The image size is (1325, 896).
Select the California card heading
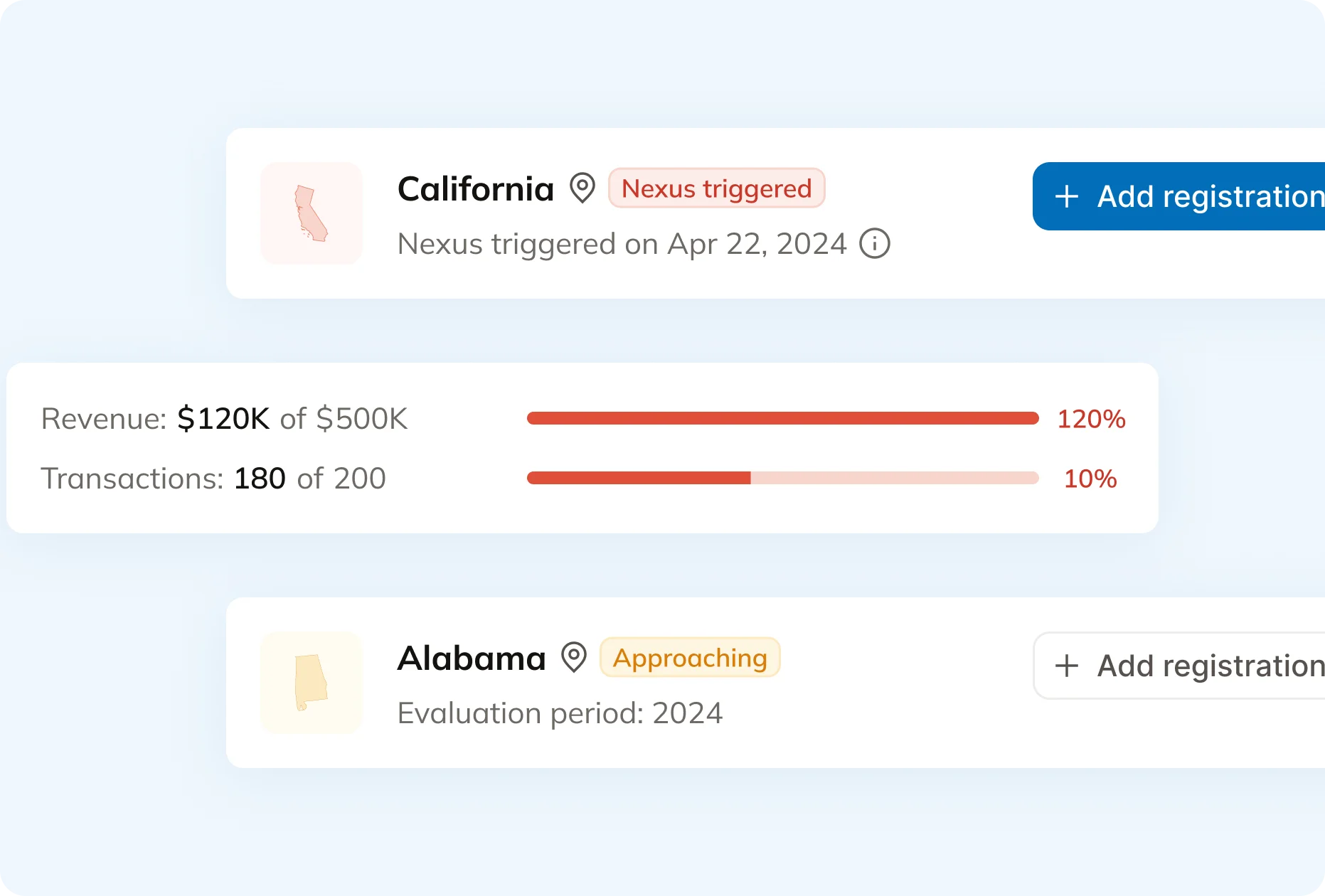tap(475, 188)
